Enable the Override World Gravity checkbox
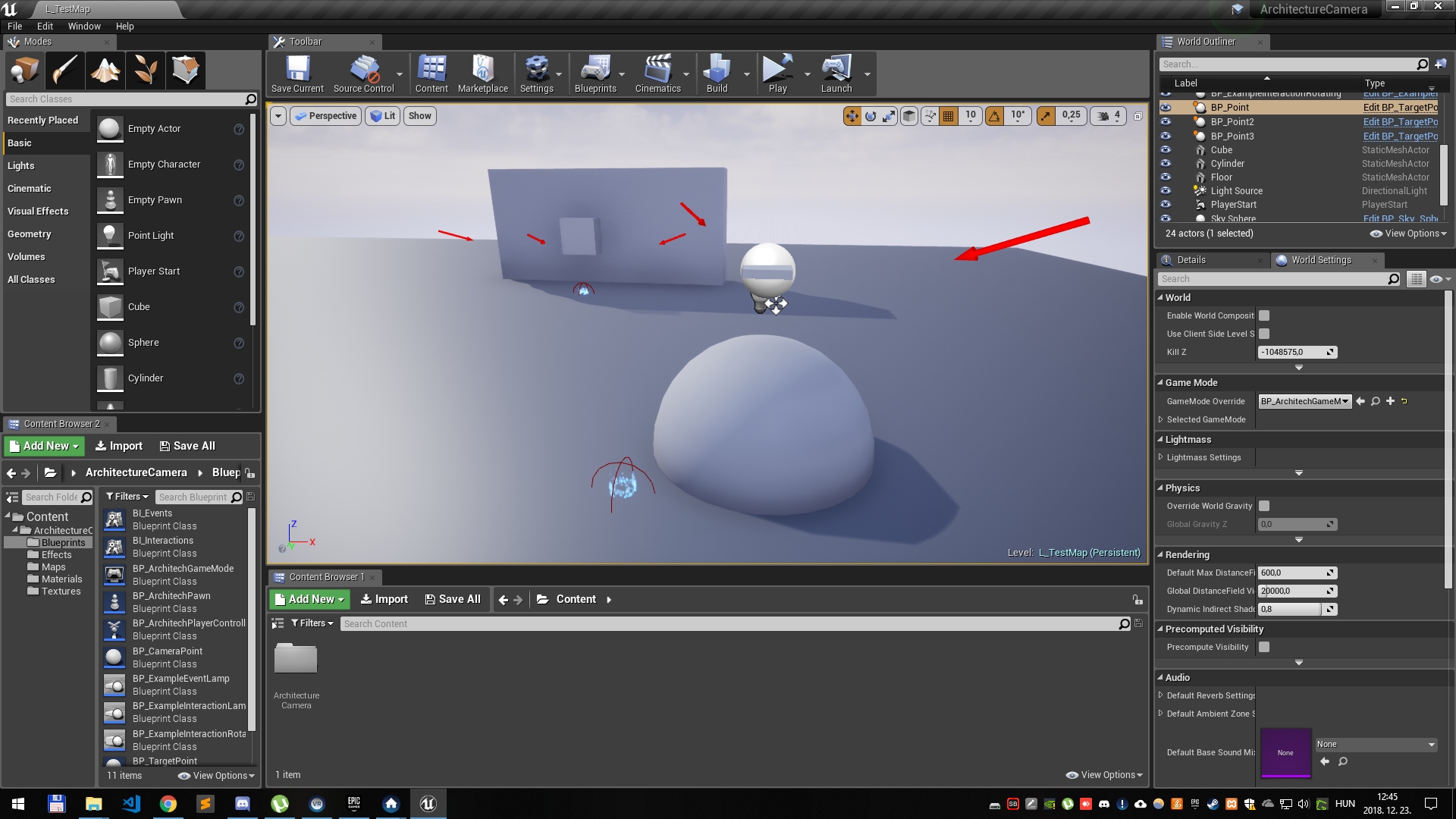 point(1263,506)
